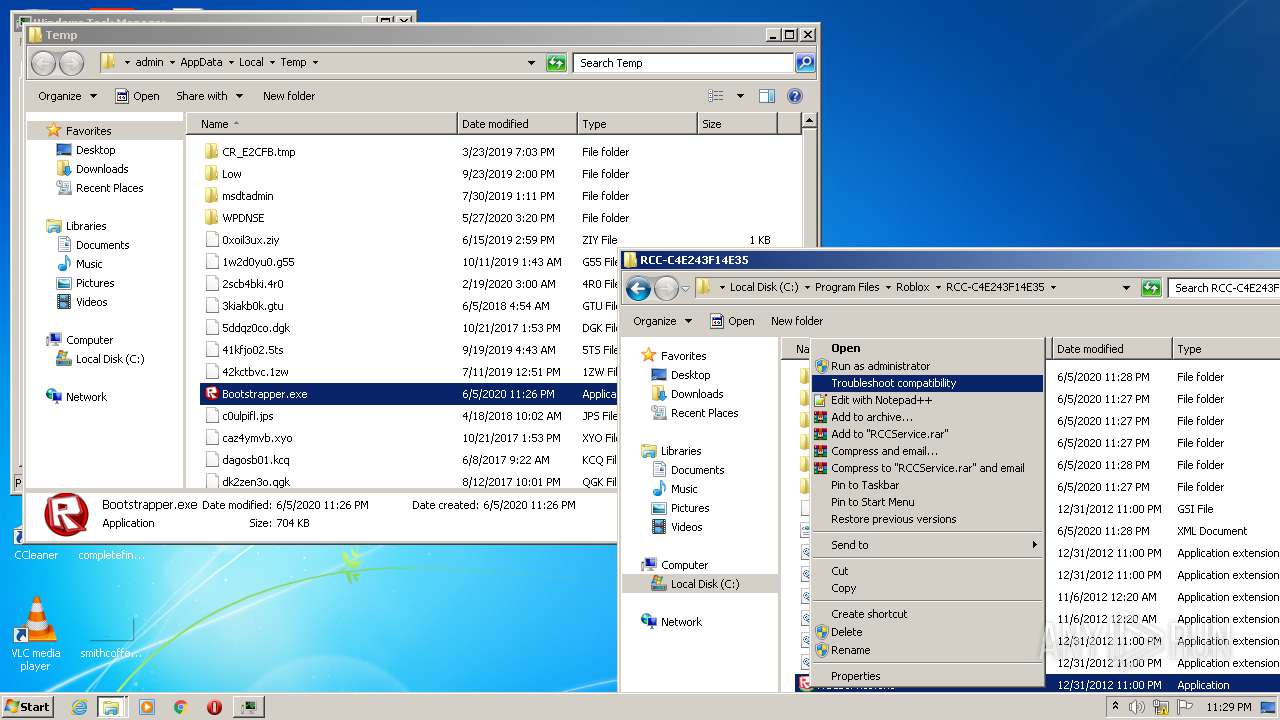This screenshot has width=1280, height=720.
Task: Select Network in RCC window sidebar
Action: [680, 622]
